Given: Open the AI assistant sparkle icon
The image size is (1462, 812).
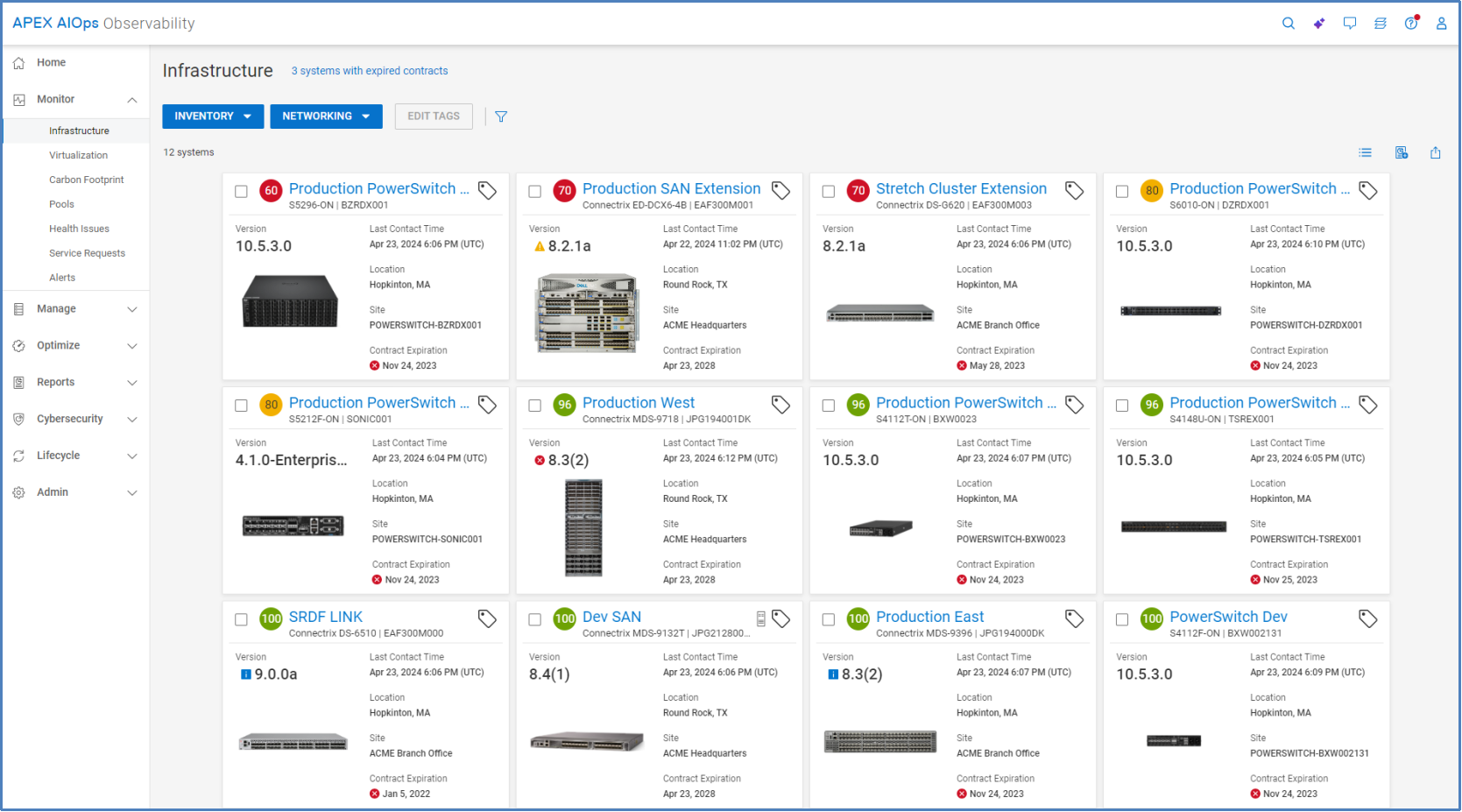Looking at the screenshot, I should pos(1318,24).
